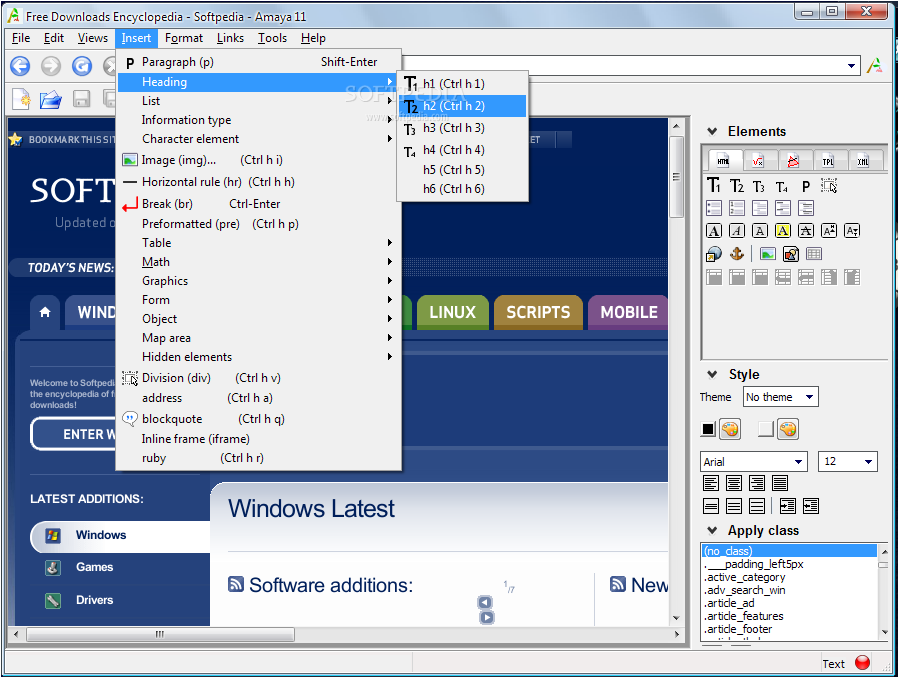Collapse the Apply class section

coord(712,530)
